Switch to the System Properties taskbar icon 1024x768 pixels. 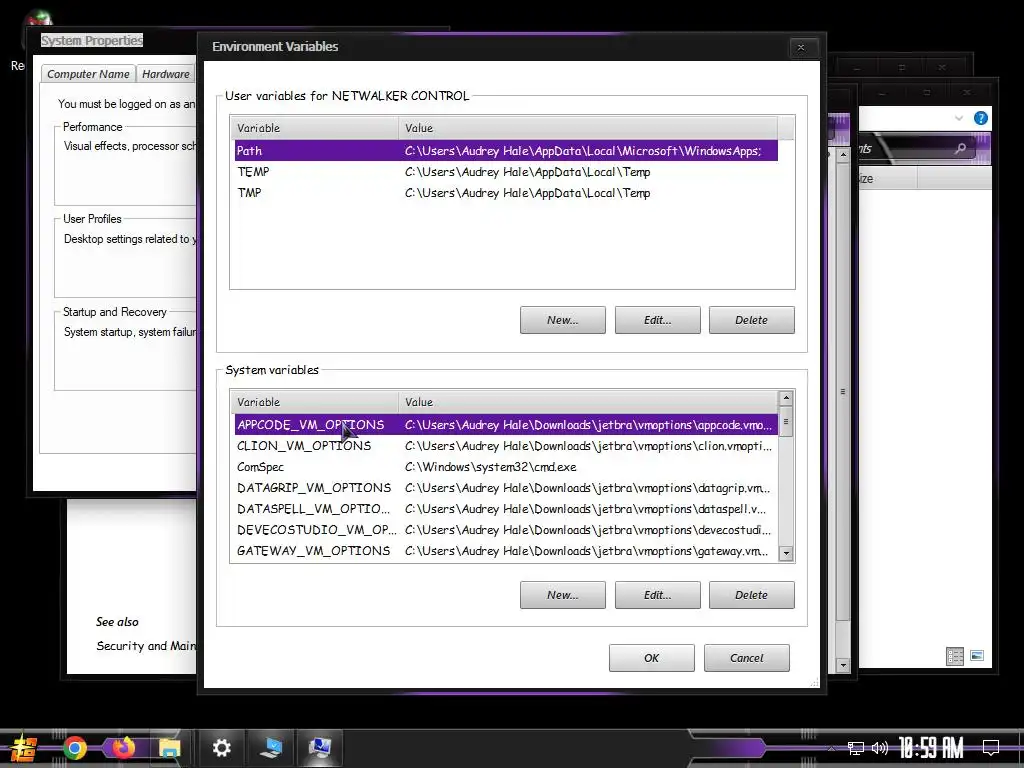point(320,748)
